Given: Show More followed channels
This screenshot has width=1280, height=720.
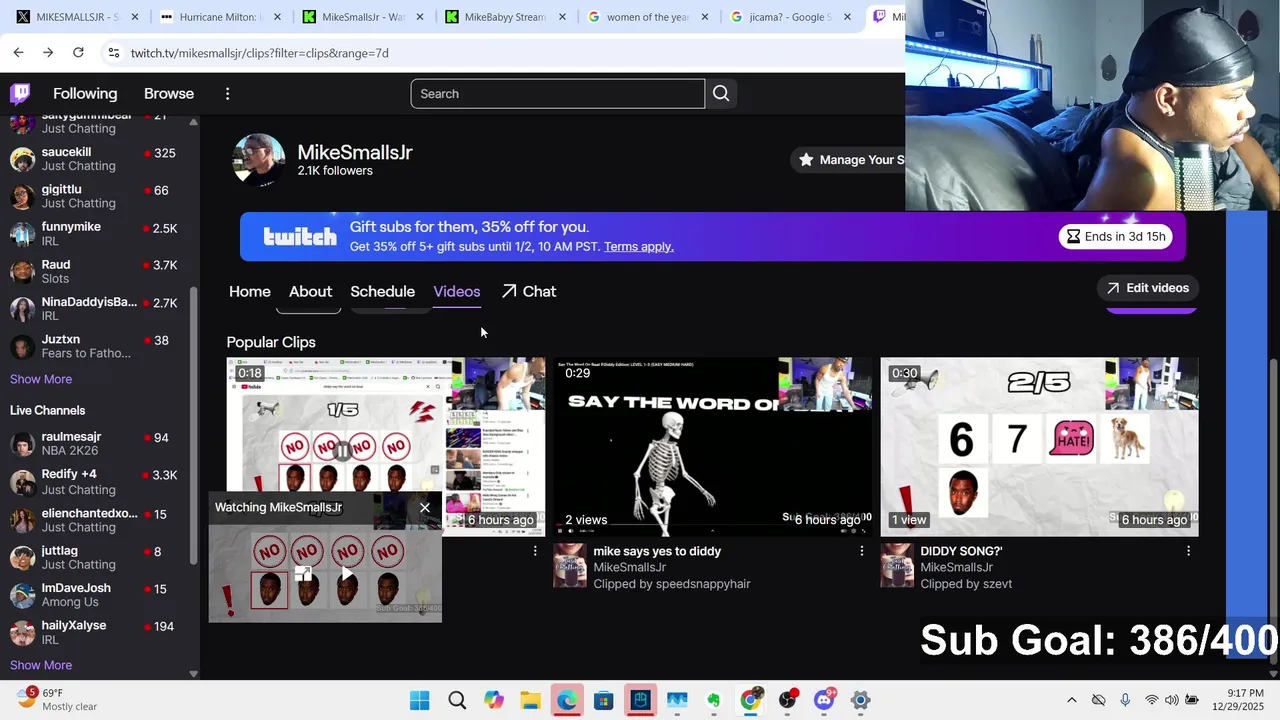Looking at the screenshot, I should pyautogui.click(x=41, y=379).
